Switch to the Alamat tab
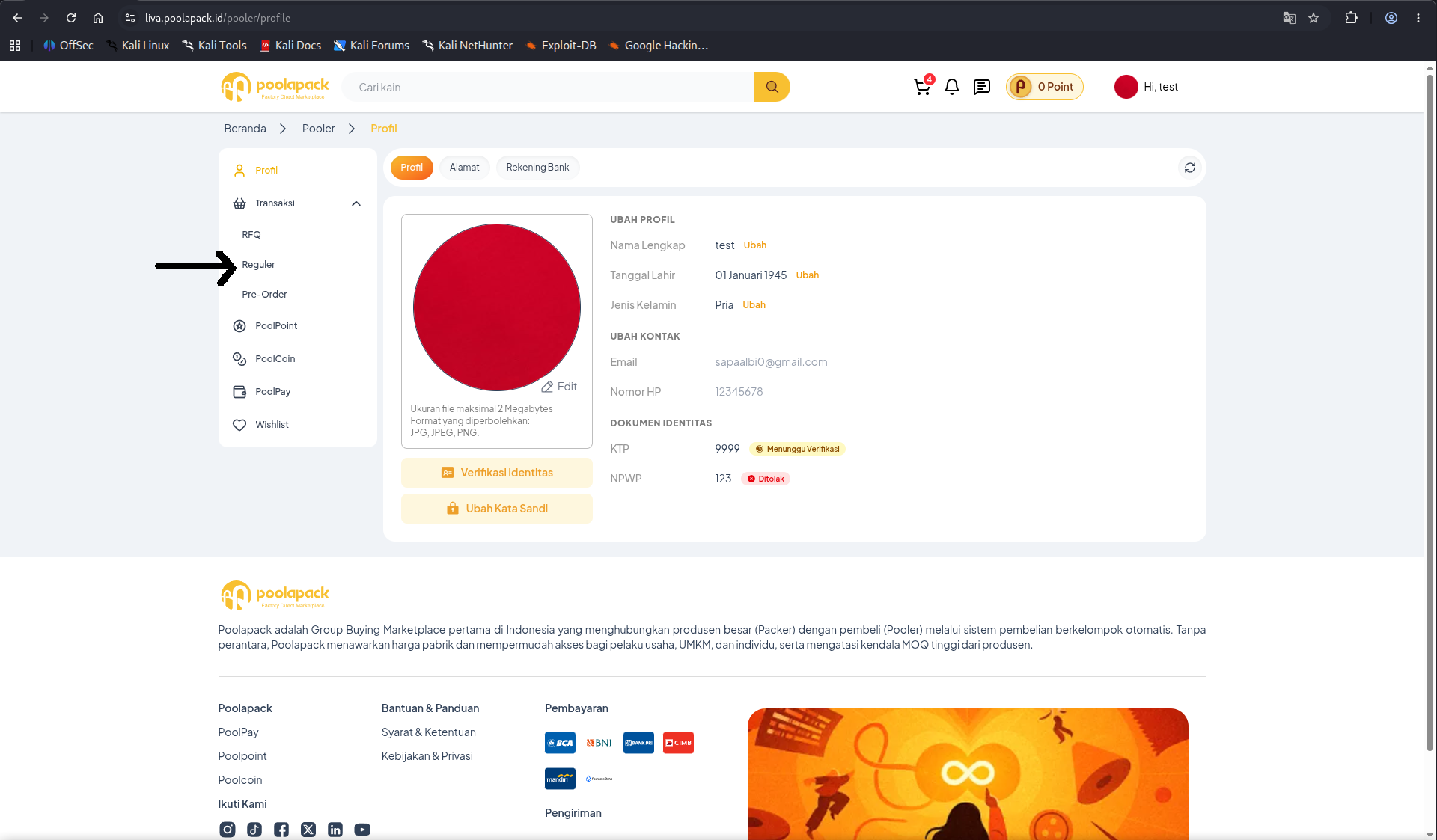Image resolution: width=1437 pixels, height=840 pixels. 464,168
